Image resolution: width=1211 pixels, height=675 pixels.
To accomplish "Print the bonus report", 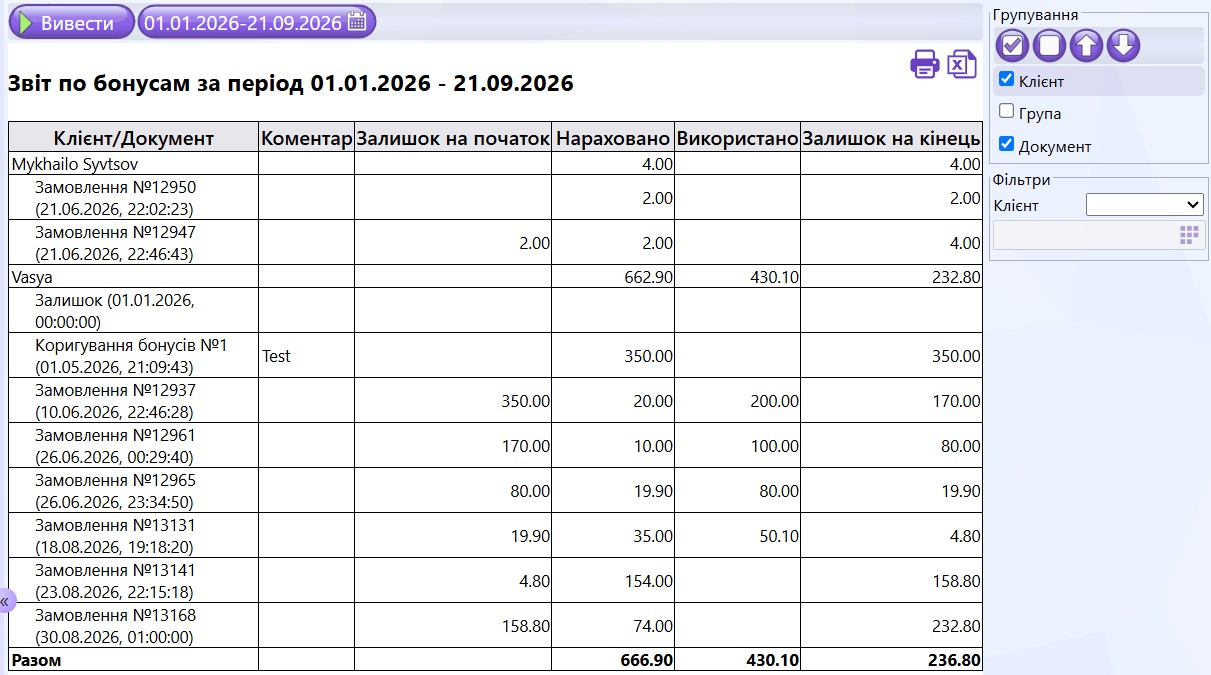I will pyautogui.click(x=924, y=64).
